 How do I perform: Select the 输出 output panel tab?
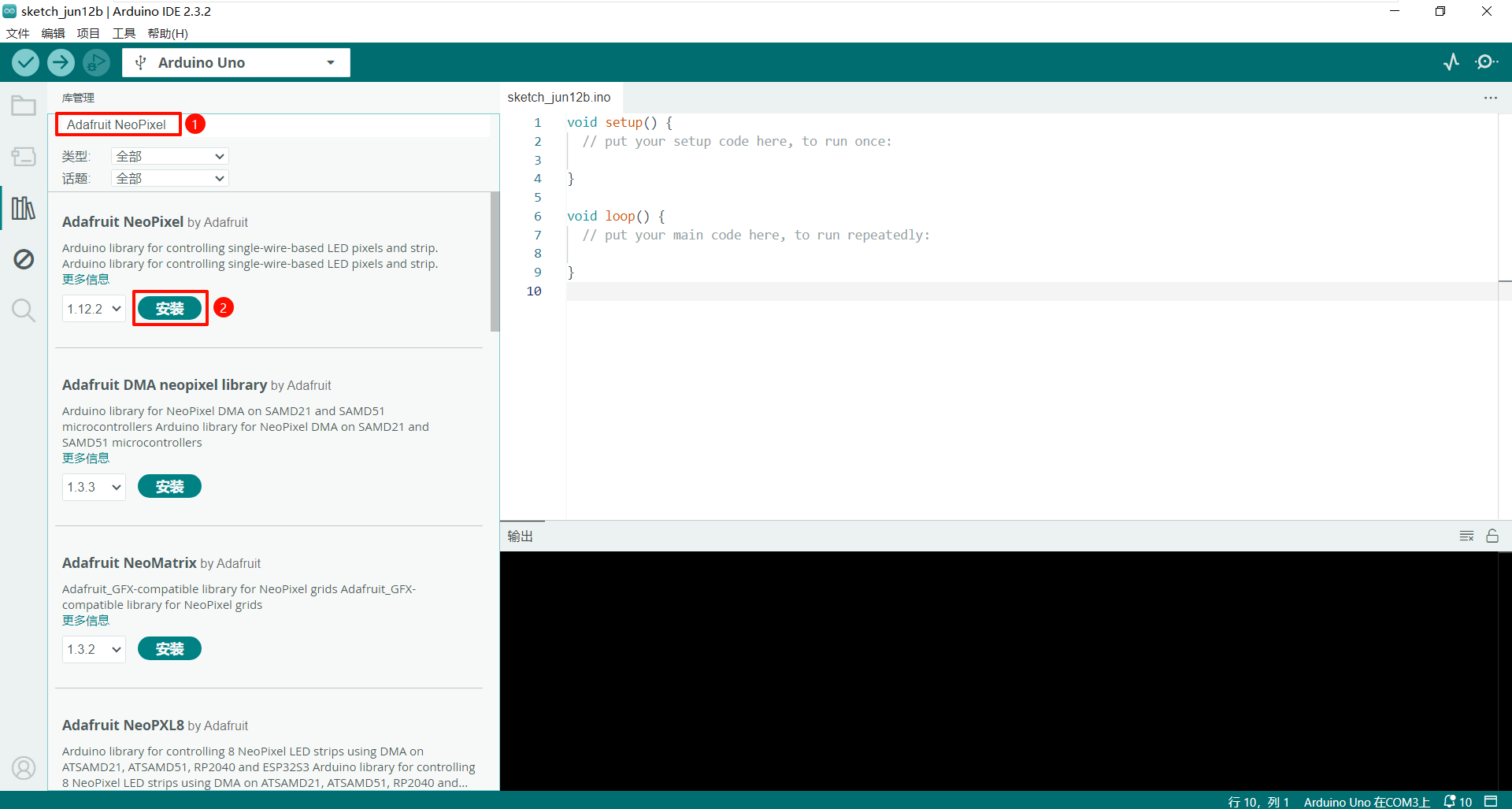tap(521, 536)
